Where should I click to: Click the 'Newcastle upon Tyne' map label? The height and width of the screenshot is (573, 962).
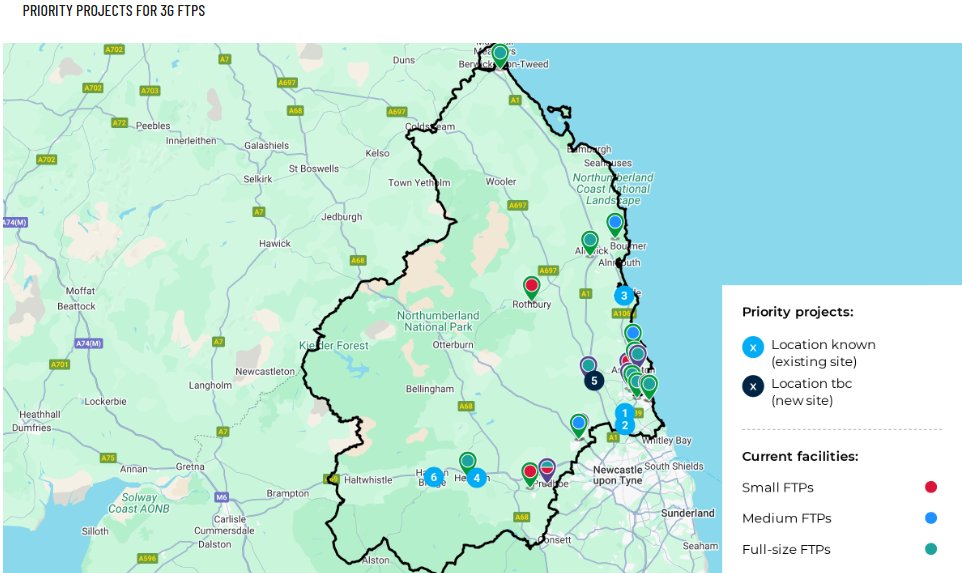click(x=618, y=475)
